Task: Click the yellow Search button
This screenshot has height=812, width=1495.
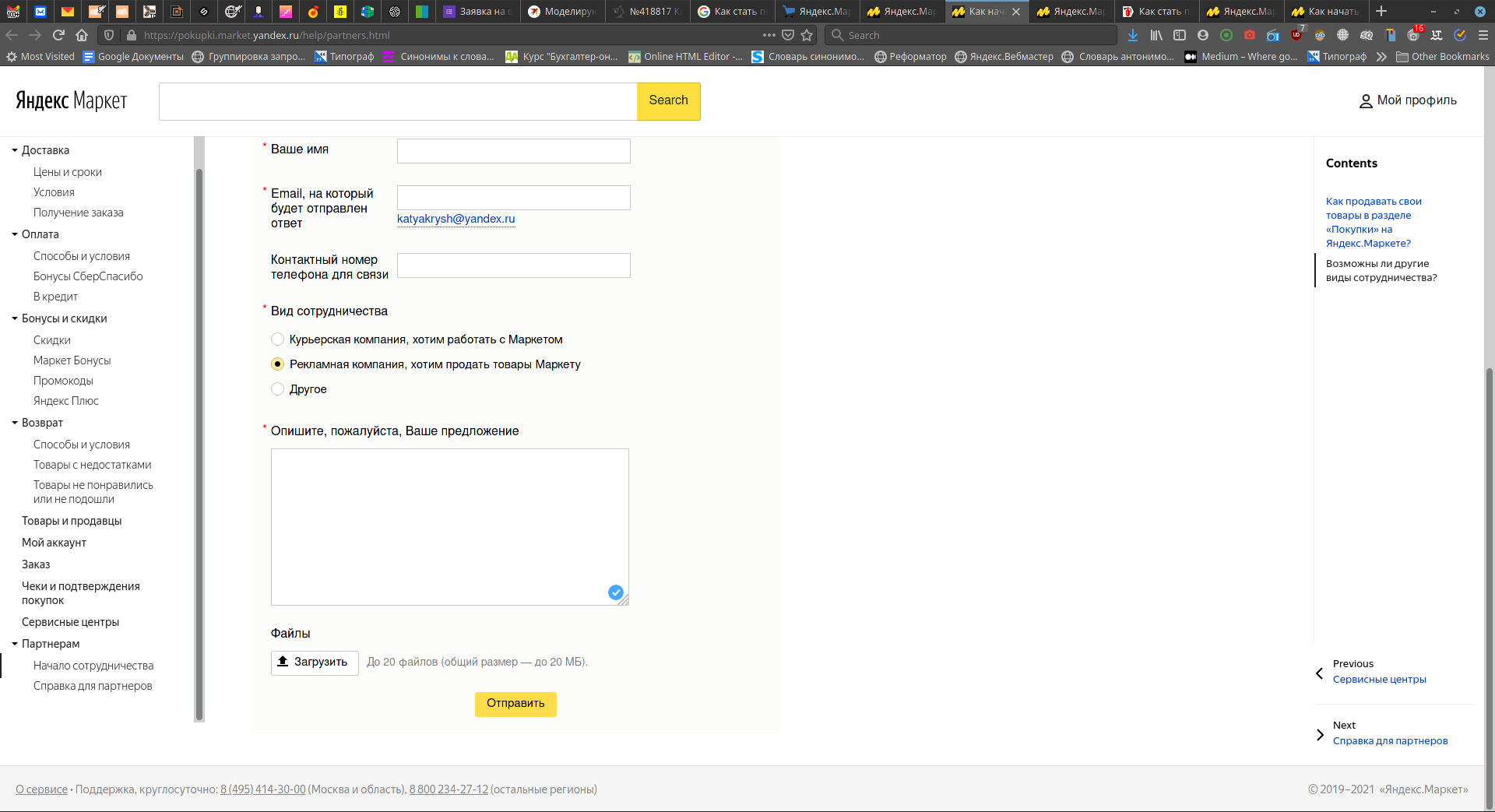Action: tap(668, 101)
